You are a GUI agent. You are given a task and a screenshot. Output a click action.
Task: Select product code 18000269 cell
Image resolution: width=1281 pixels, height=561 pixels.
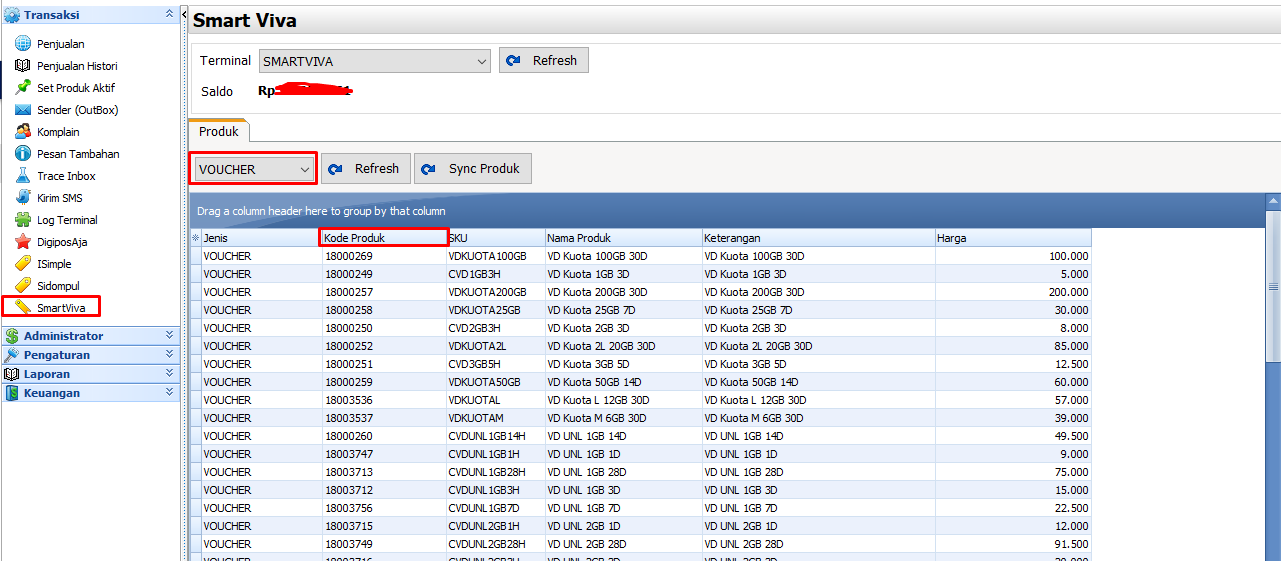click(x=384, y=256)
